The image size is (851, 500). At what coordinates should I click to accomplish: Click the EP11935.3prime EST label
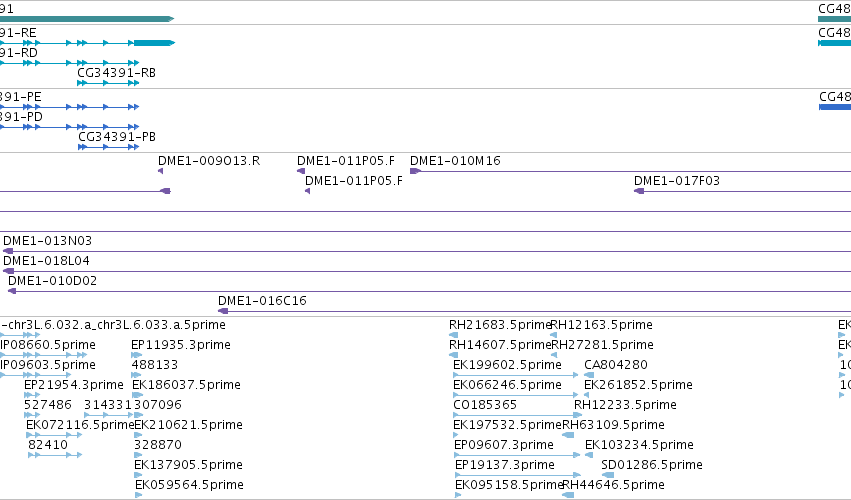click(x=181, y=345)
